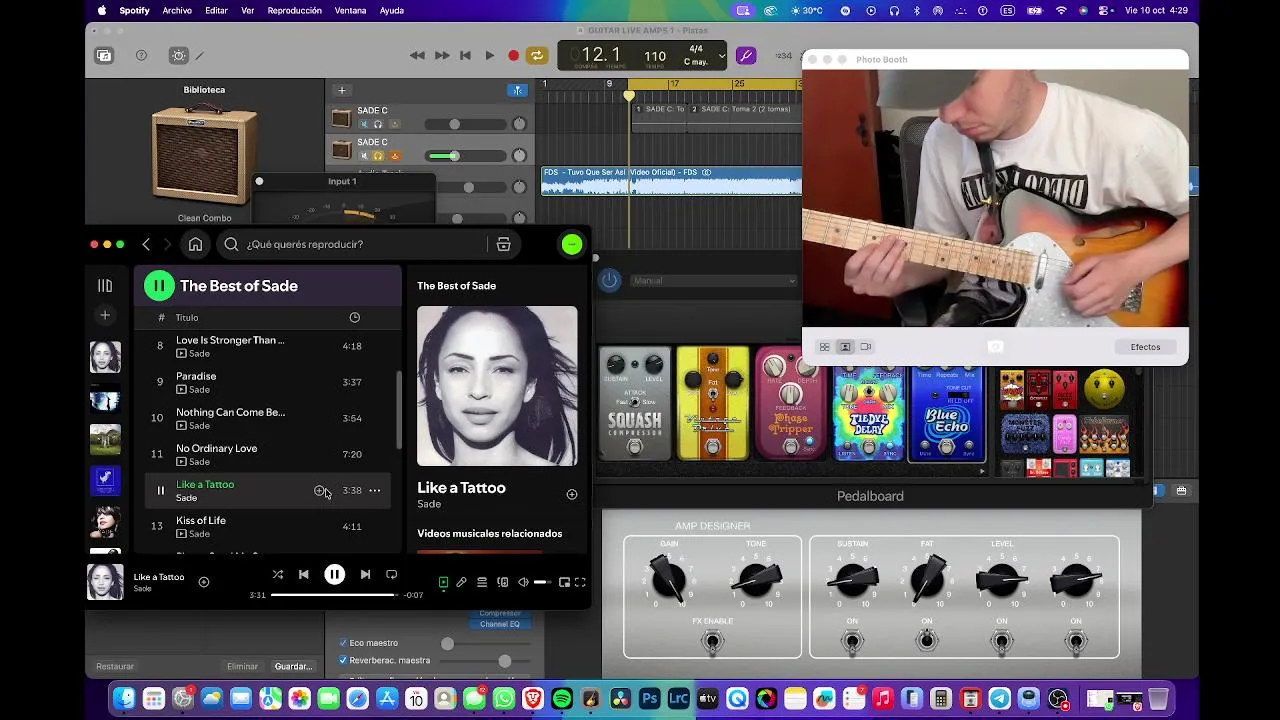Viewport: 1280px width, 720px height.
Task: Open the purple tuner icon
Action: (745, 56)
